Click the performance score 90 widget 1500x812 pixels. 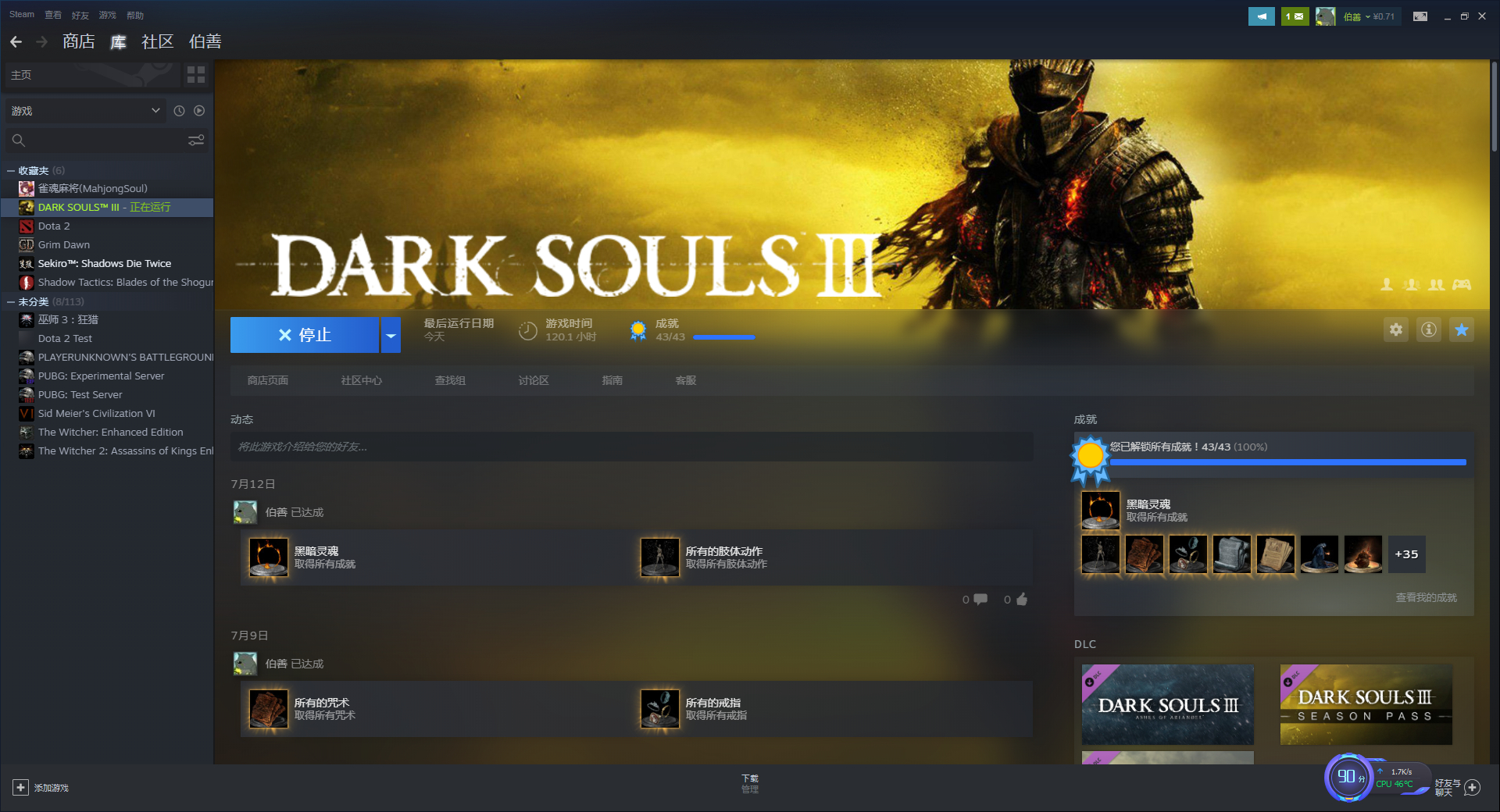[1348, 777]
